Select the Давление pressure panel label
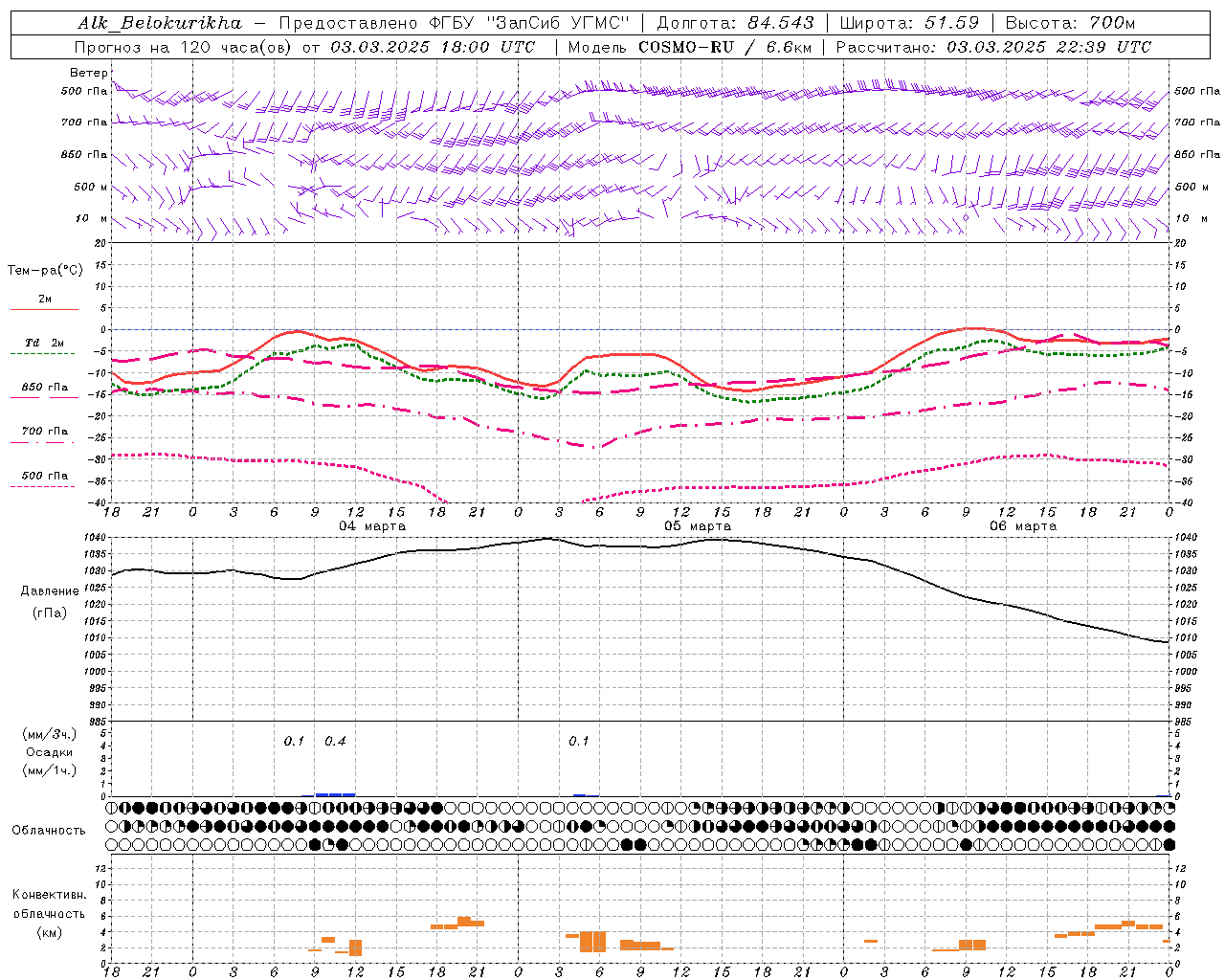 (50, 591)
